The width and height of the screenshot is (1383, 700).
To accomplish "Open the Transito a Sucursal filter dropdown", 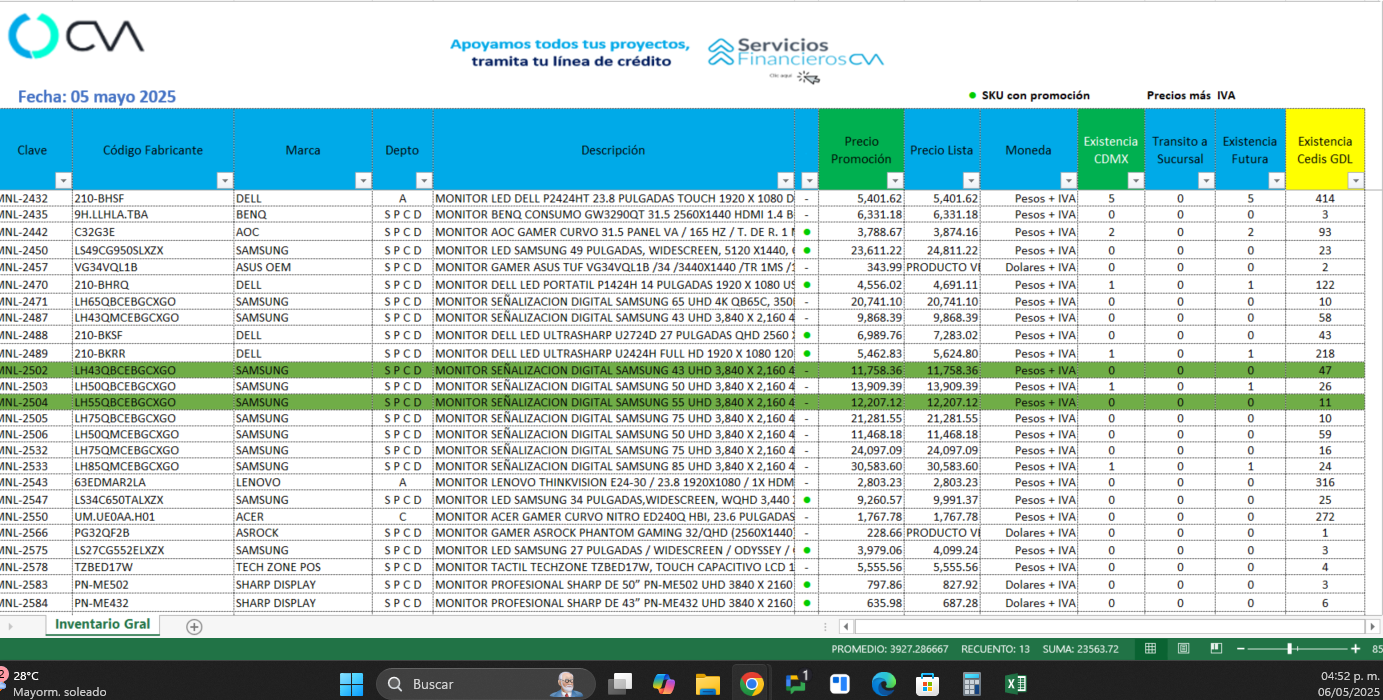I will coord(1206,181).
